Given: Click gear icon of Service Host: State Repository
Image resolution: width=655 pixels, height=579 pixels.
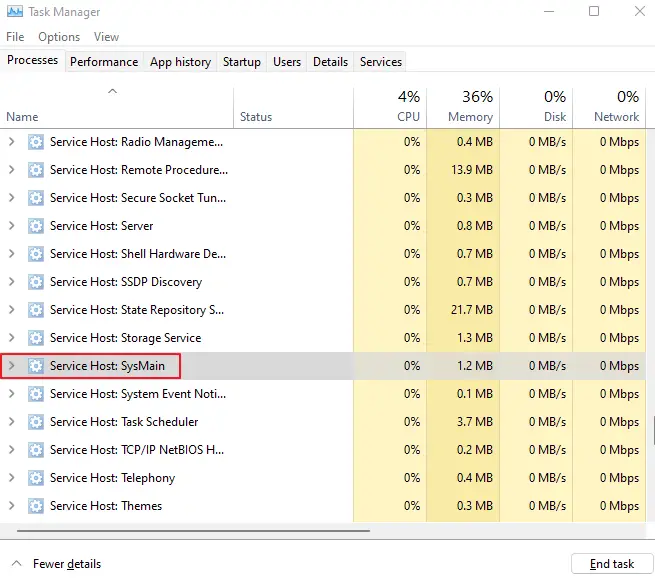Looking at the screenshot, I should [x=36, y=310].
